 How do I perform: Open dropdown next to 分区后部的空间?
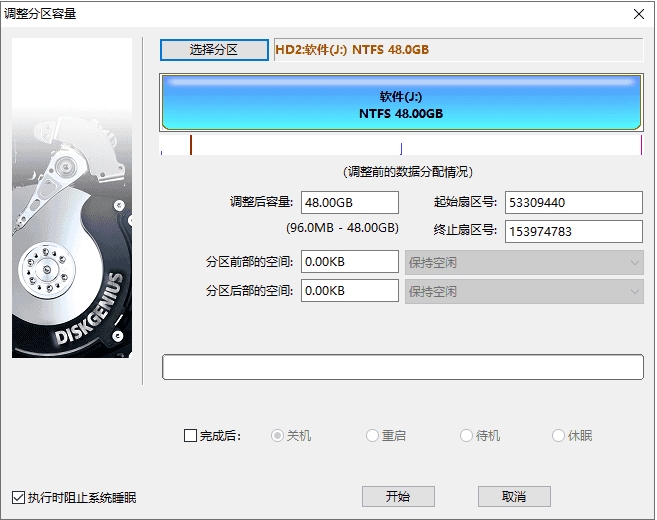(524, 292)
